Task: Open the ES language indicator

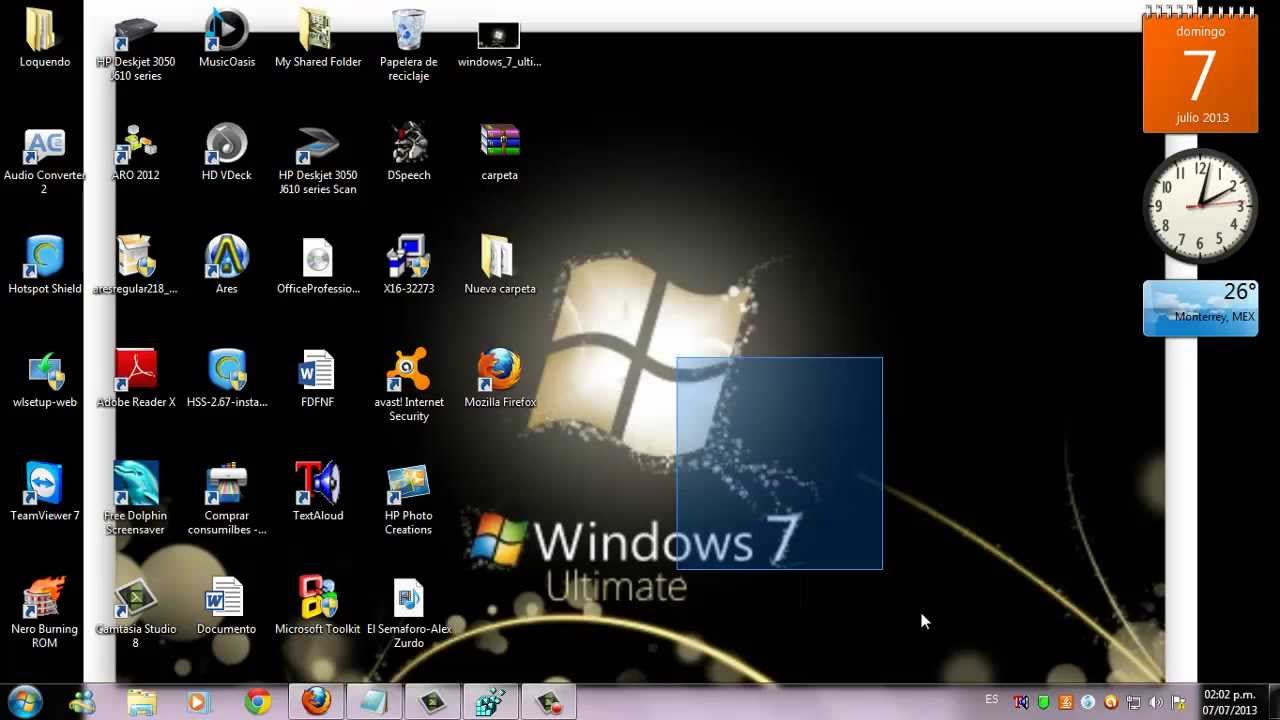Action: [x=992, y=700]
